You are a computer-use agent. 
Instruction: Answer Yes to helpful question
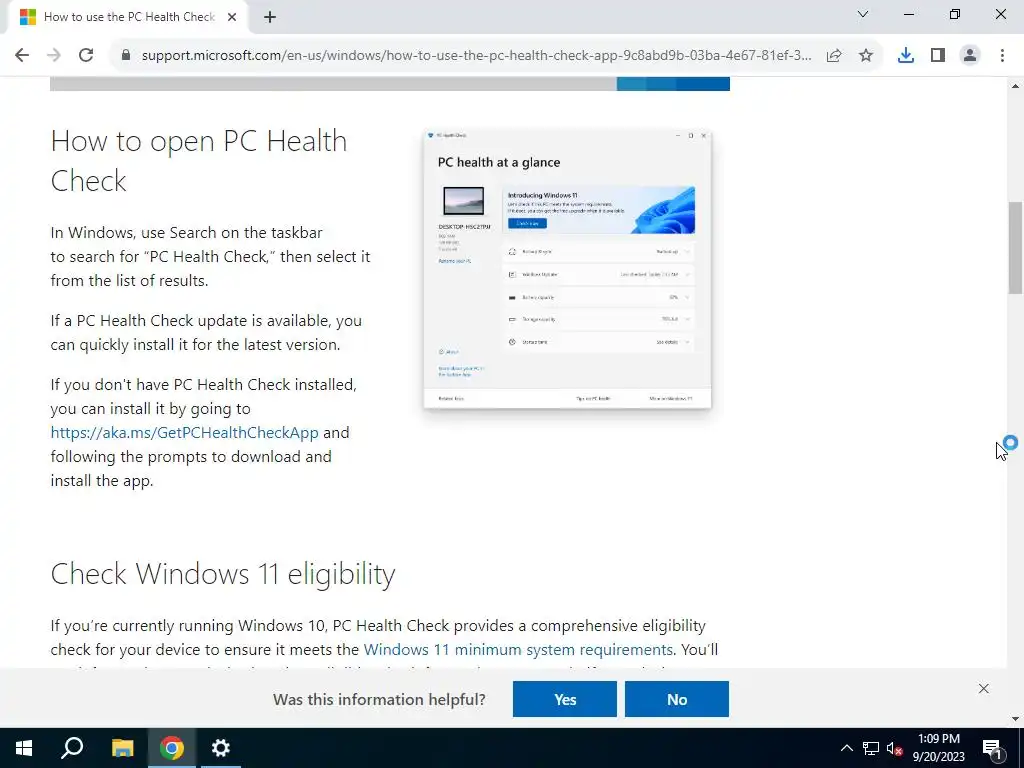[x=565, y=699]
